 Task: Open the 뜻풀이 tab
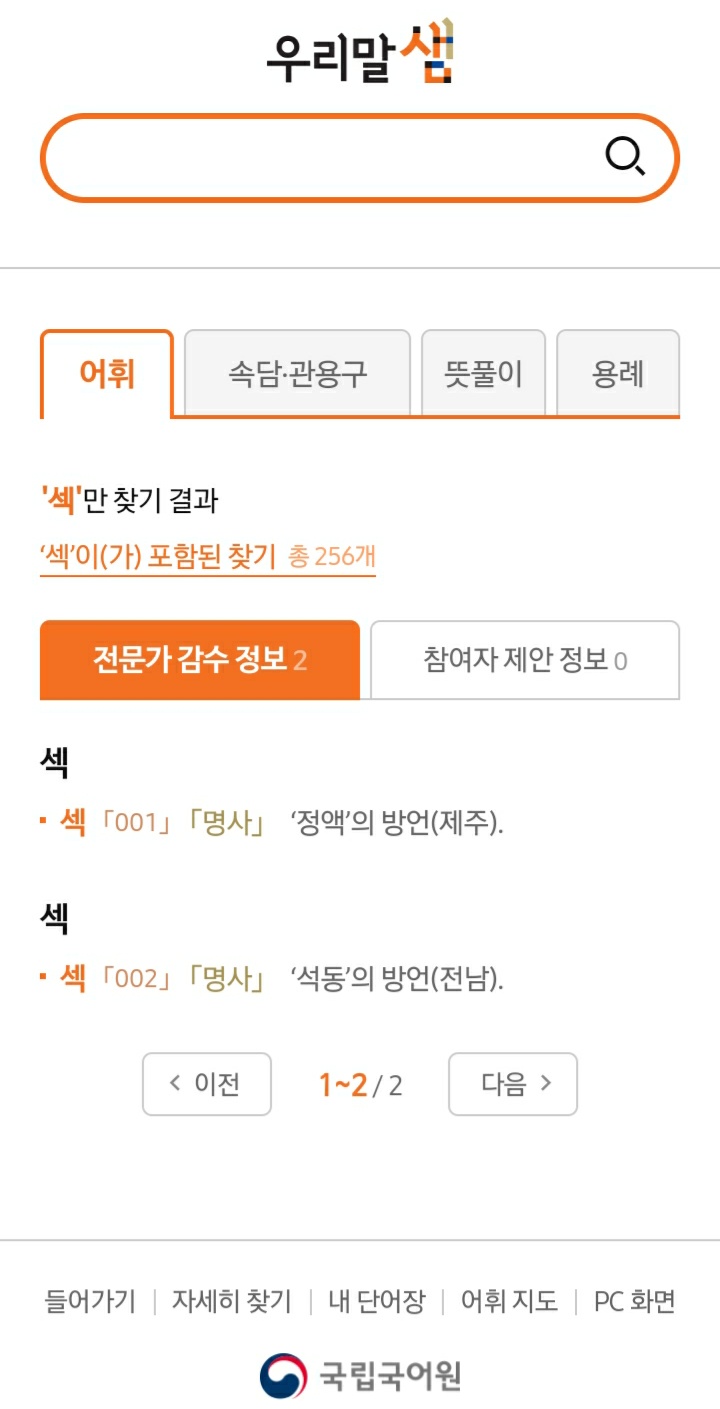tap(483, 374)
